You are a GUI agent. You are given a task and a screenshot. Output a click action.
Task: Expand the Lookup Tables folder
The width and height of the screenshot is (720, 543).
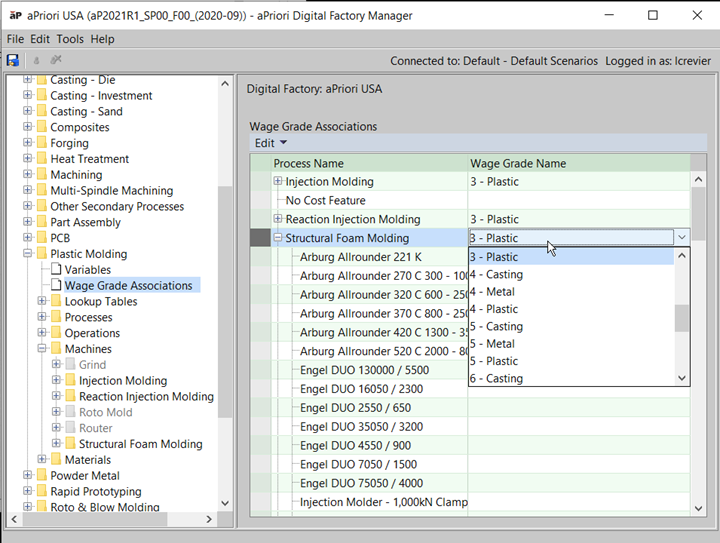[x=42, y=301]
